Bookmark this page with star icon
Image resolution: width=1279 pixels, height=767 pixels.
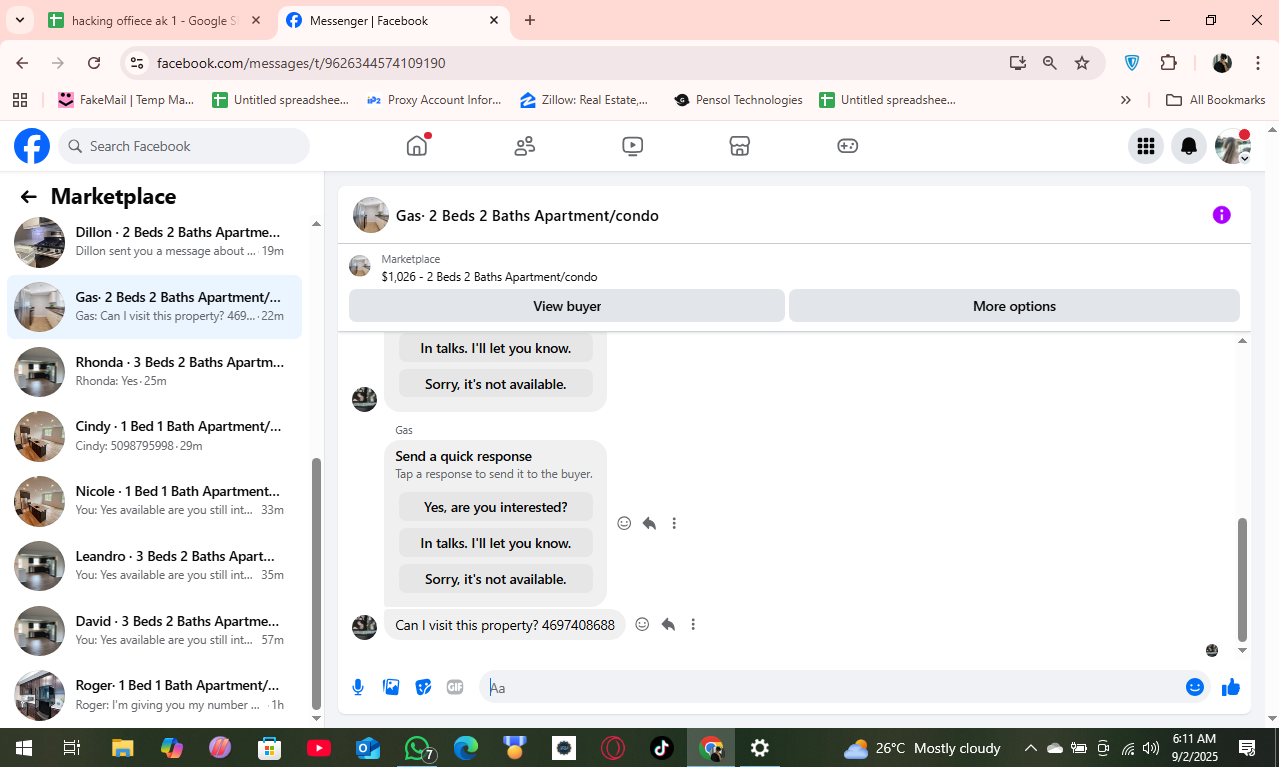click(1082, 63)
